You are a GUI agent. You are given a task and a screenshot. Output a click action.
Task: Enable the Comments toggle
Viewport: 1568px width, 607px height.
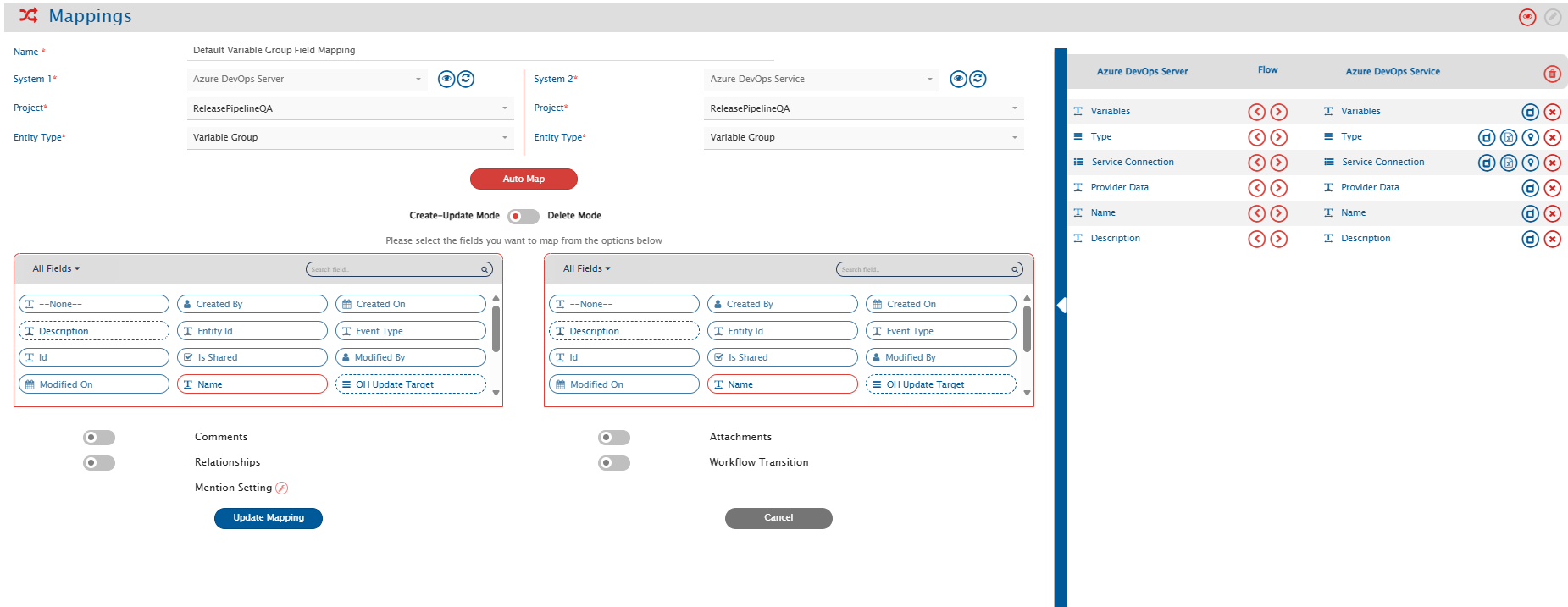pos(99,438)
